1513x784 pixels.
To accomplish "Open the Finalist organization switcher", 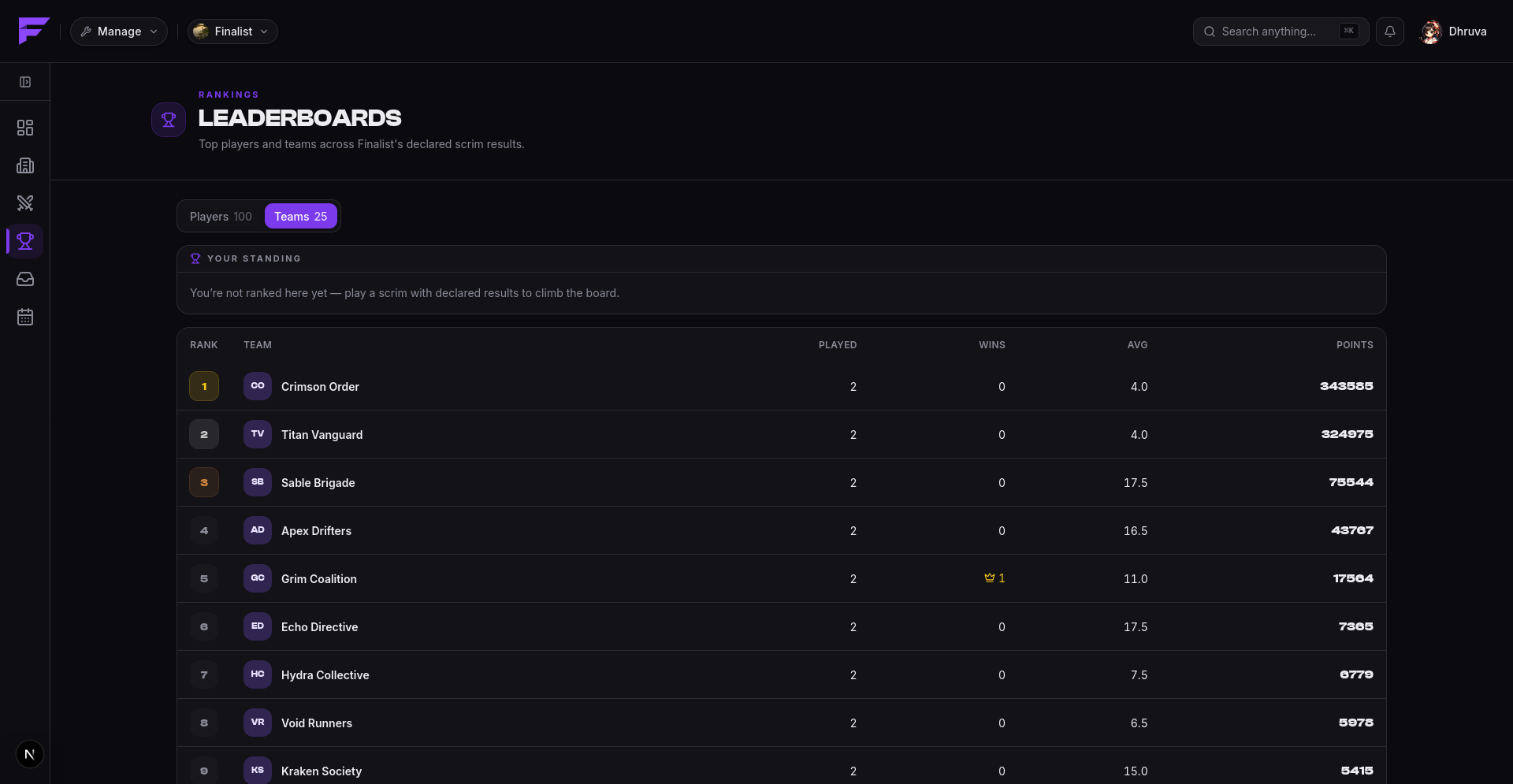I will [x=232, y=32].
